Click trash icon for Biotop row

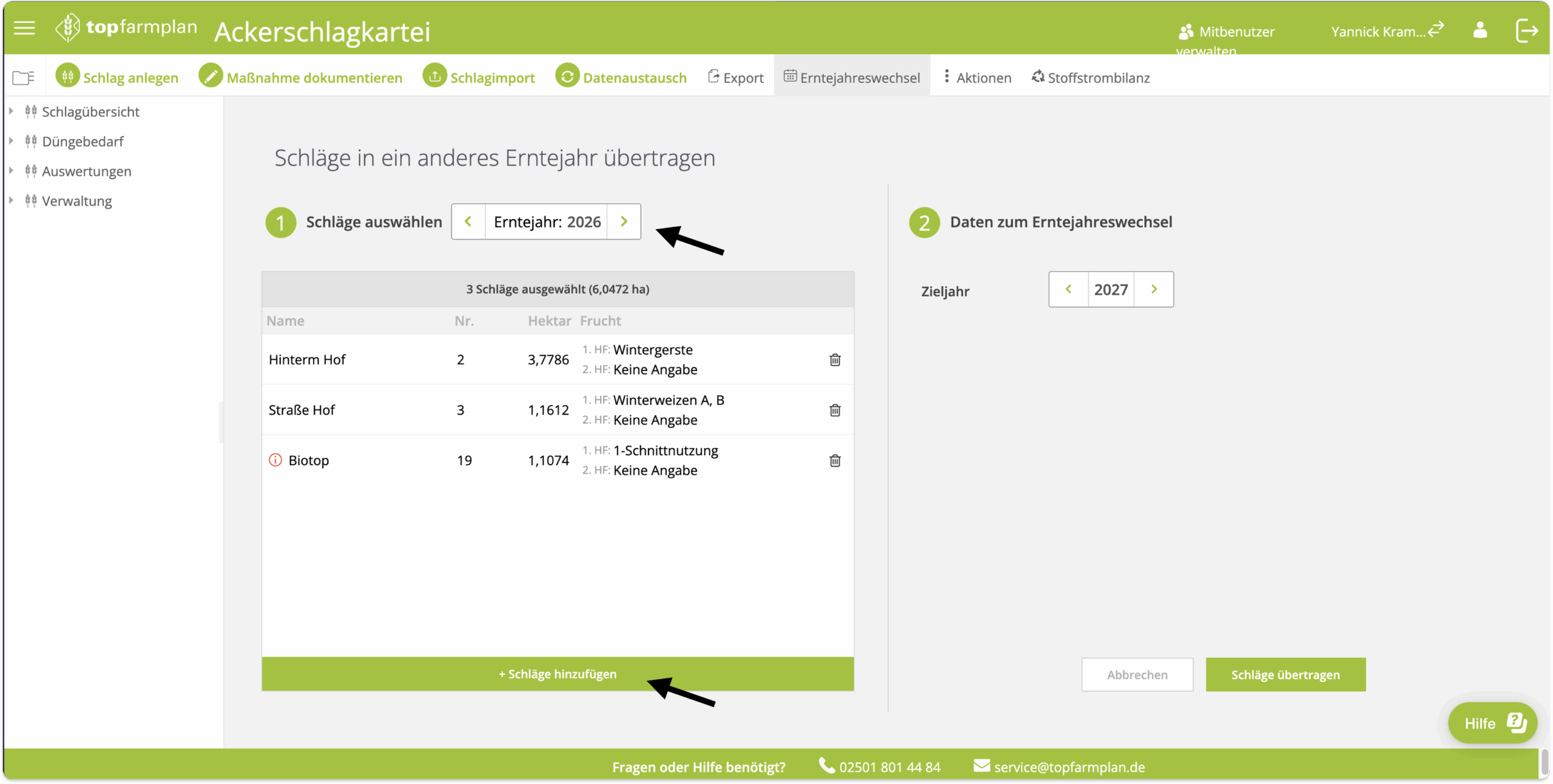tap(835, 460)
